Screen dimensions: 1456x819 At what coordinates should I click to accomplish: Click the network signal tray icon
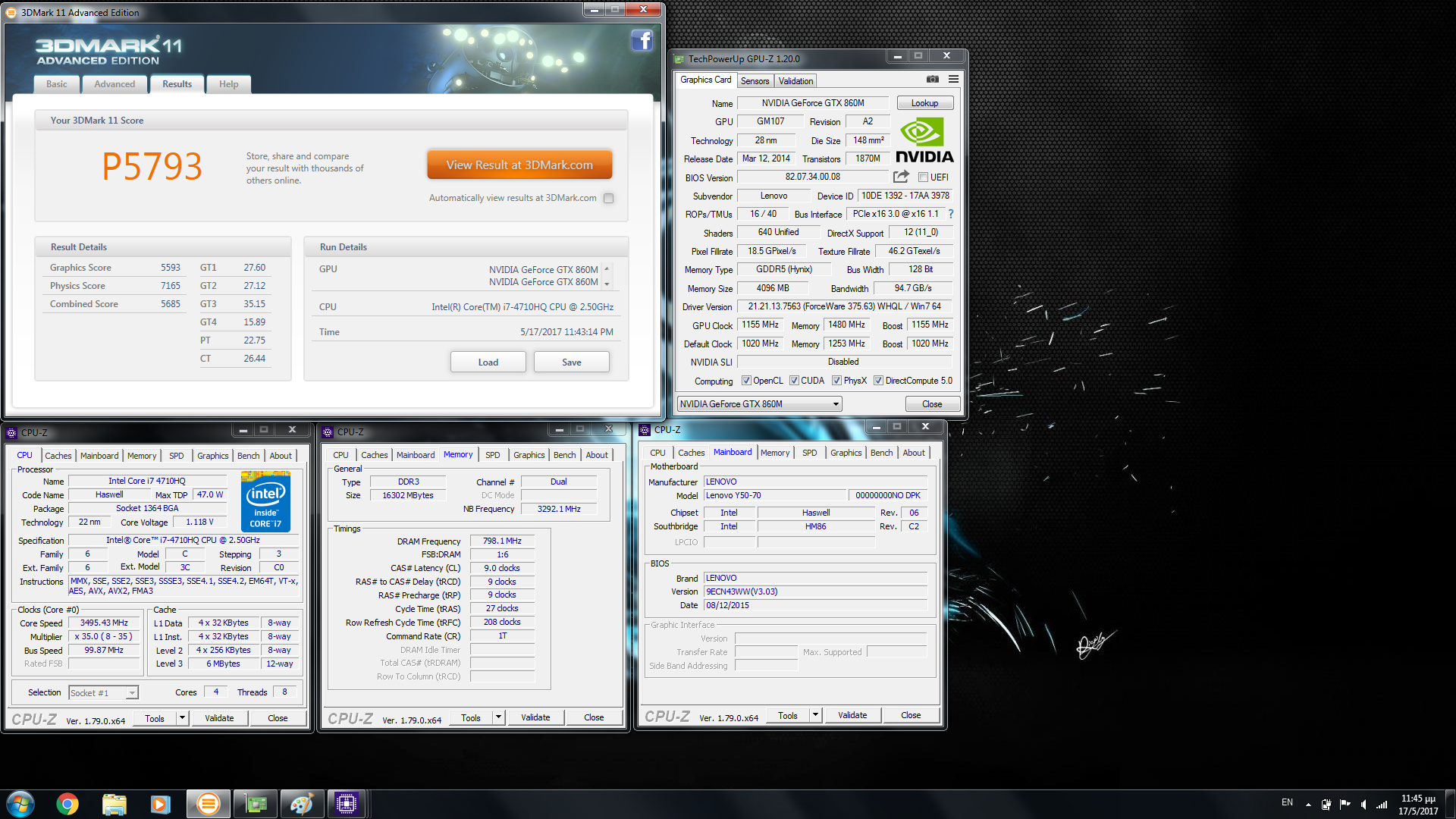tap(1382, 804)
